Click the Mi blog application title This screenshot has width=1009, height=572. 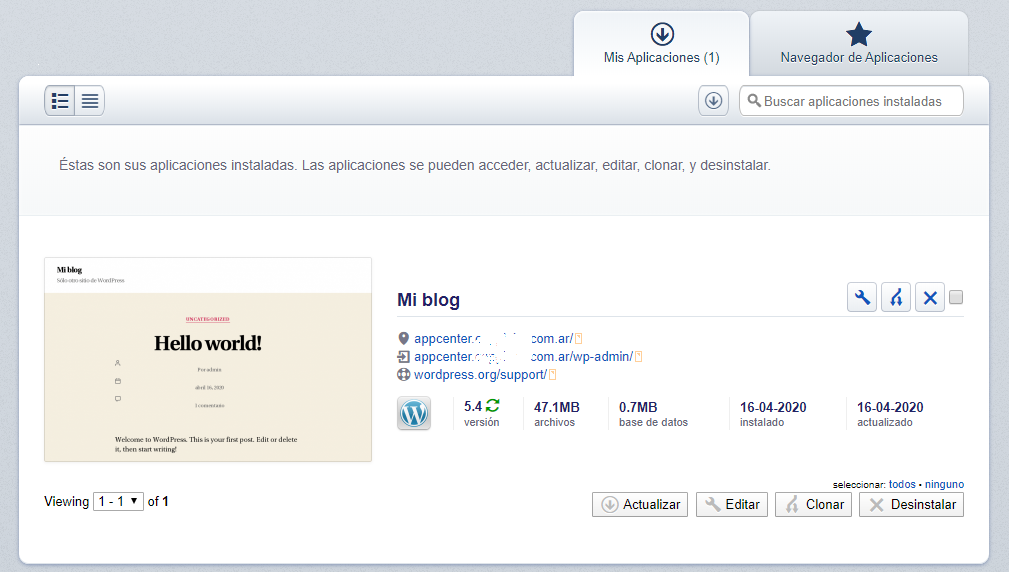[x=429, y=300]
